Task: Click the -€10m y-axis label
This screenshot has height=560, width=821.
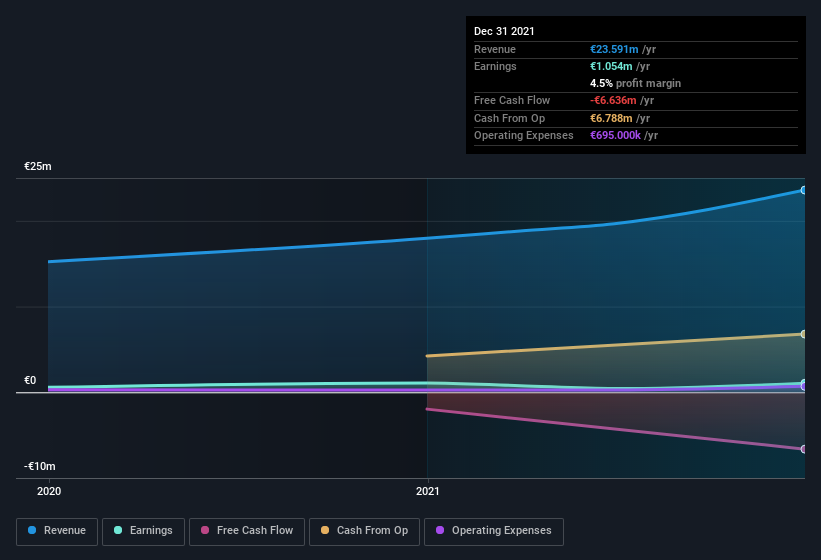Action: tap(40, 466)
